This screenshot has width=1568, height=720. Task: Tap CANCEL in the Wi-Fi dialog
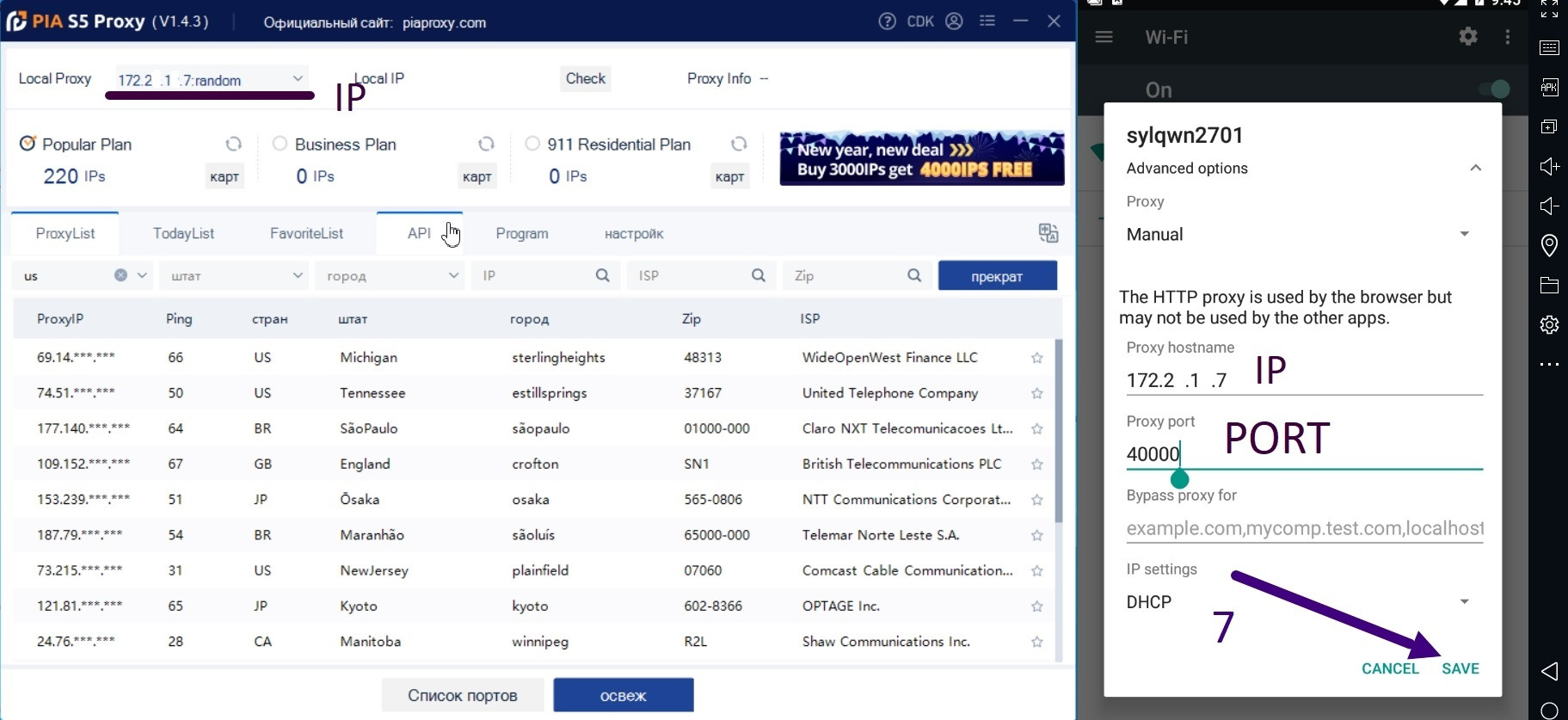1390,668
